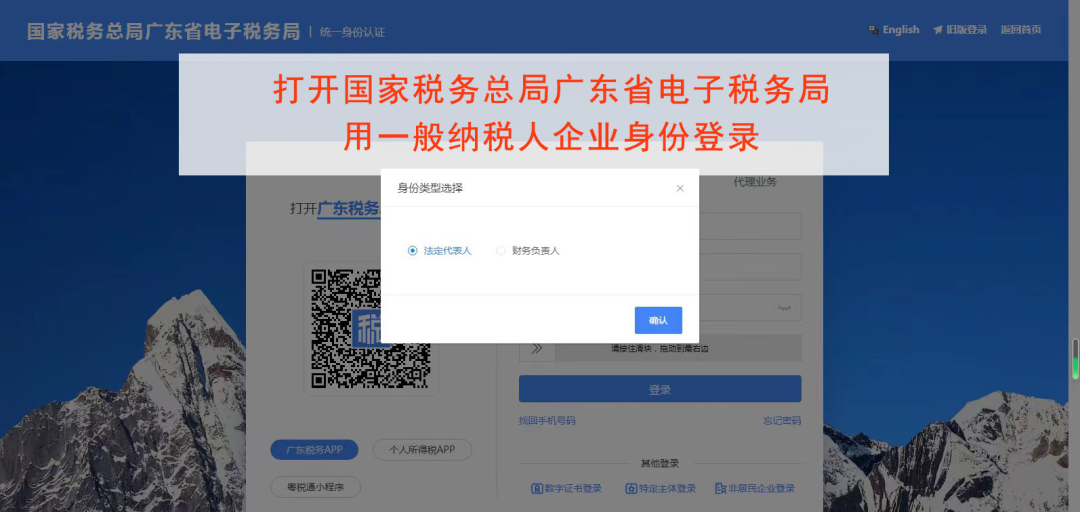Switch to the 代理业务 tab
This screenshot has width=1080, height=512.
[755, 182]
